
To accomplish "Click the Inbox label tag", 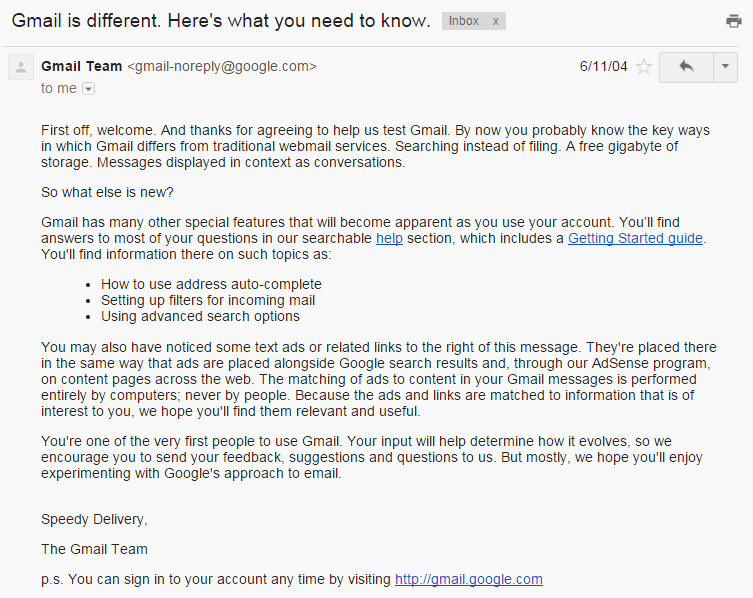I will [x=463, y=21].
